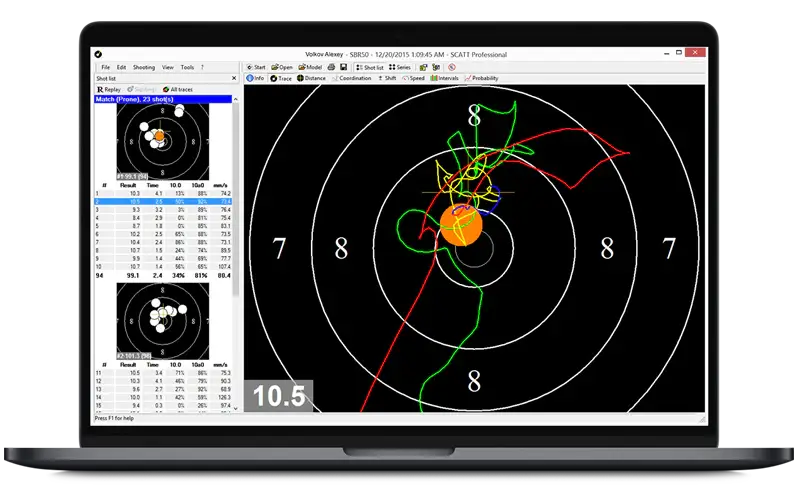Screen dimensions: 800x496
Task: Click the second series target thumbnail
Action: click(x=163, y=321)
